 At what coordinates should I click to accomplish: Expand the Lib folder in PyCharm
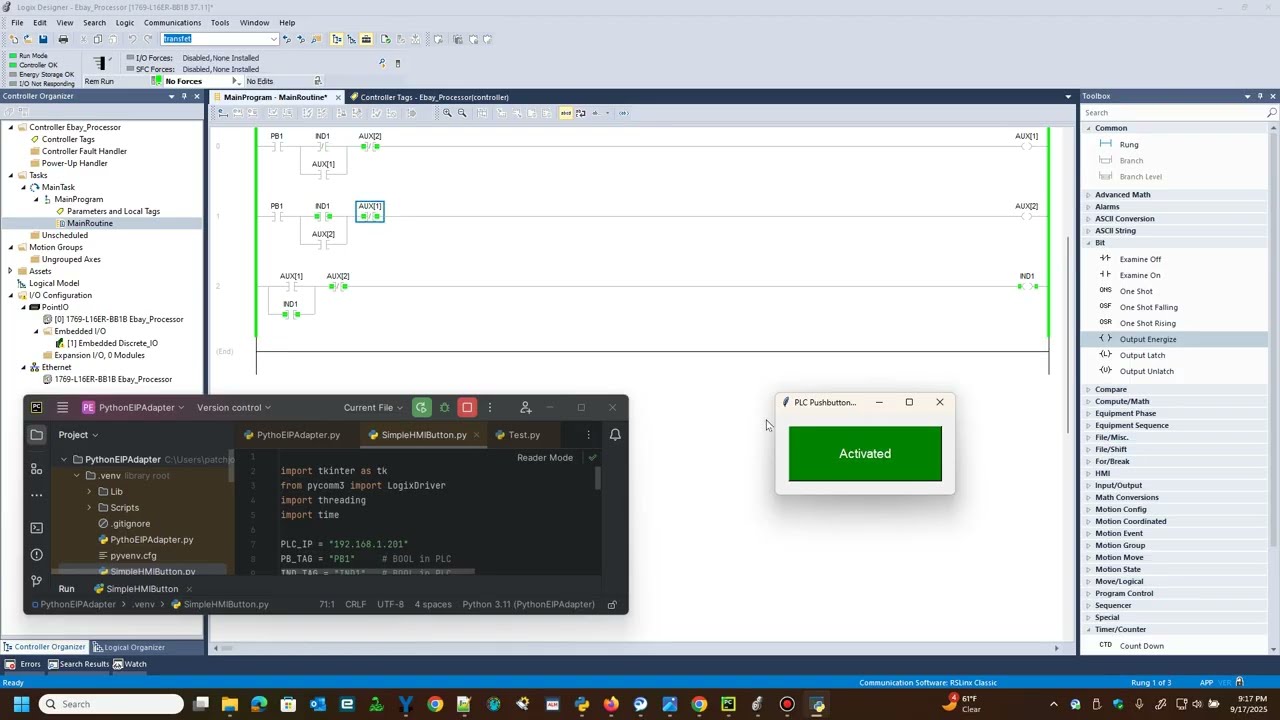click(89, 492)
